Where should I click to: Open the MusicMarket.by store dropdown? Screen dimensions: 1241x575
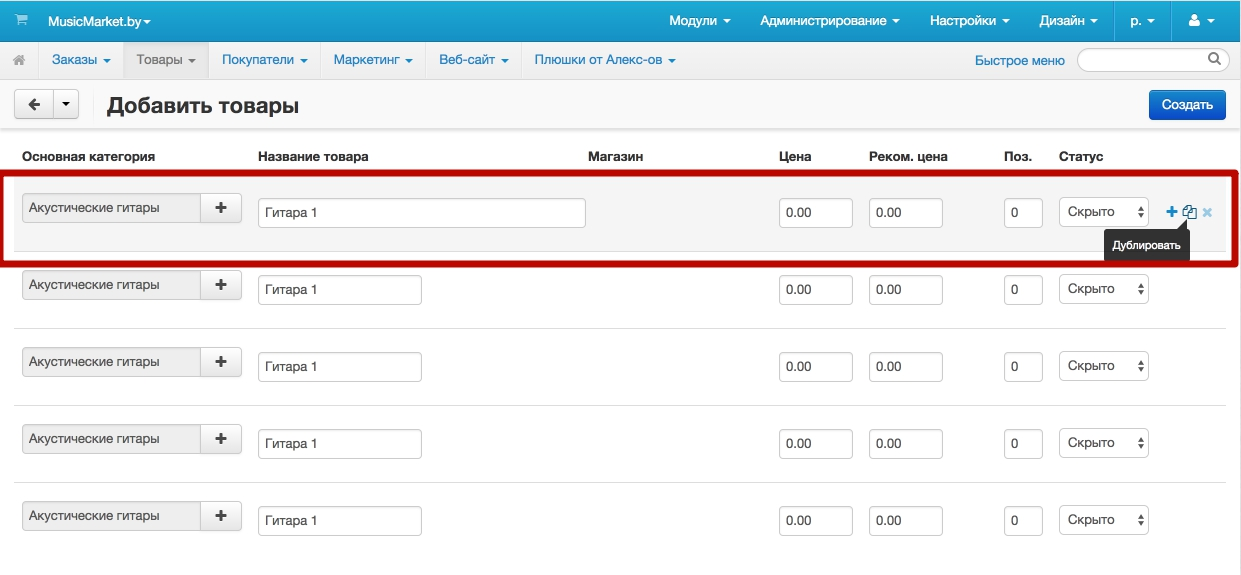click(99, 21)
